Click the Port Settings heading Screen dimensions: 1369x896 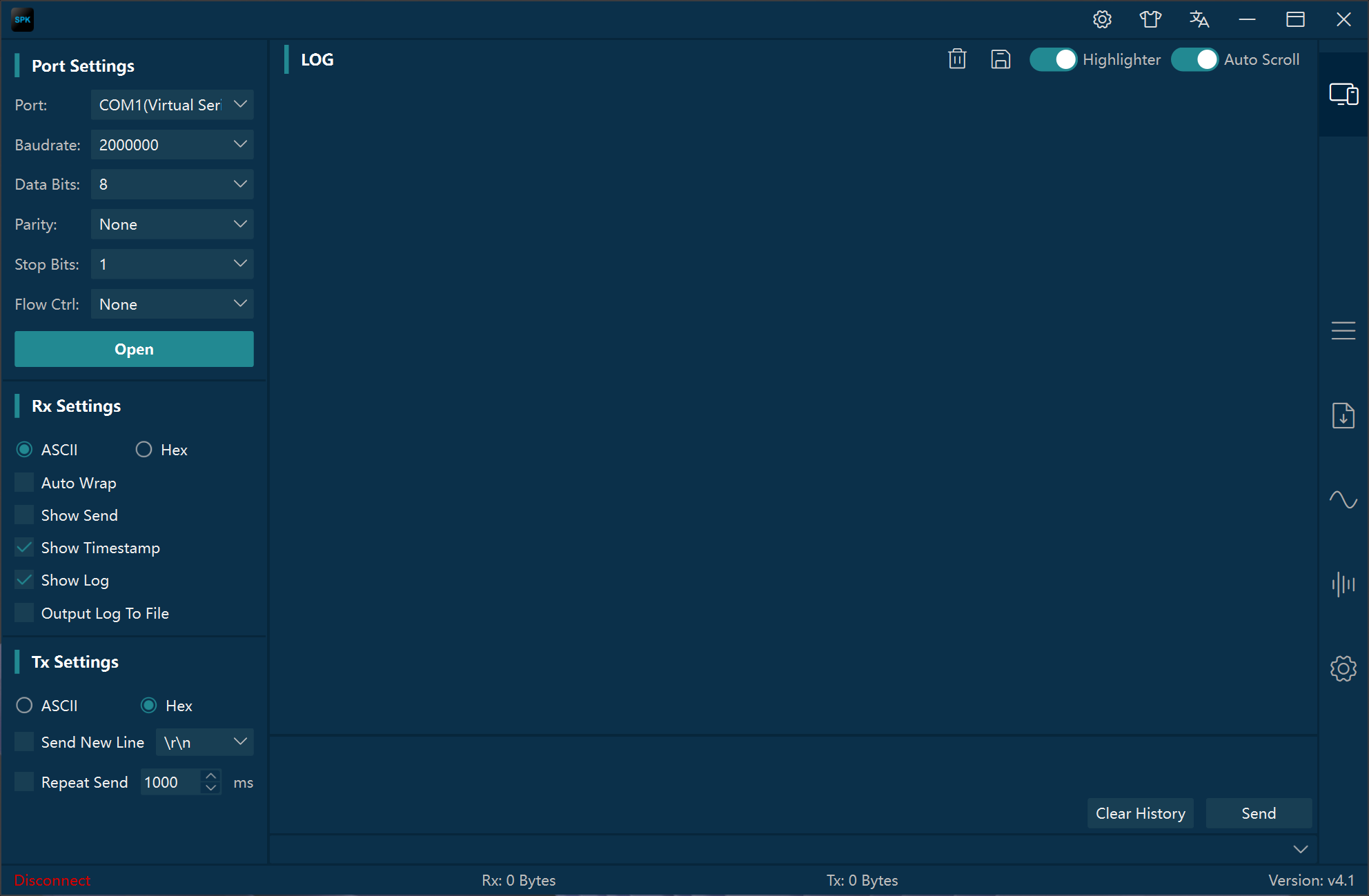click(83, 66)
